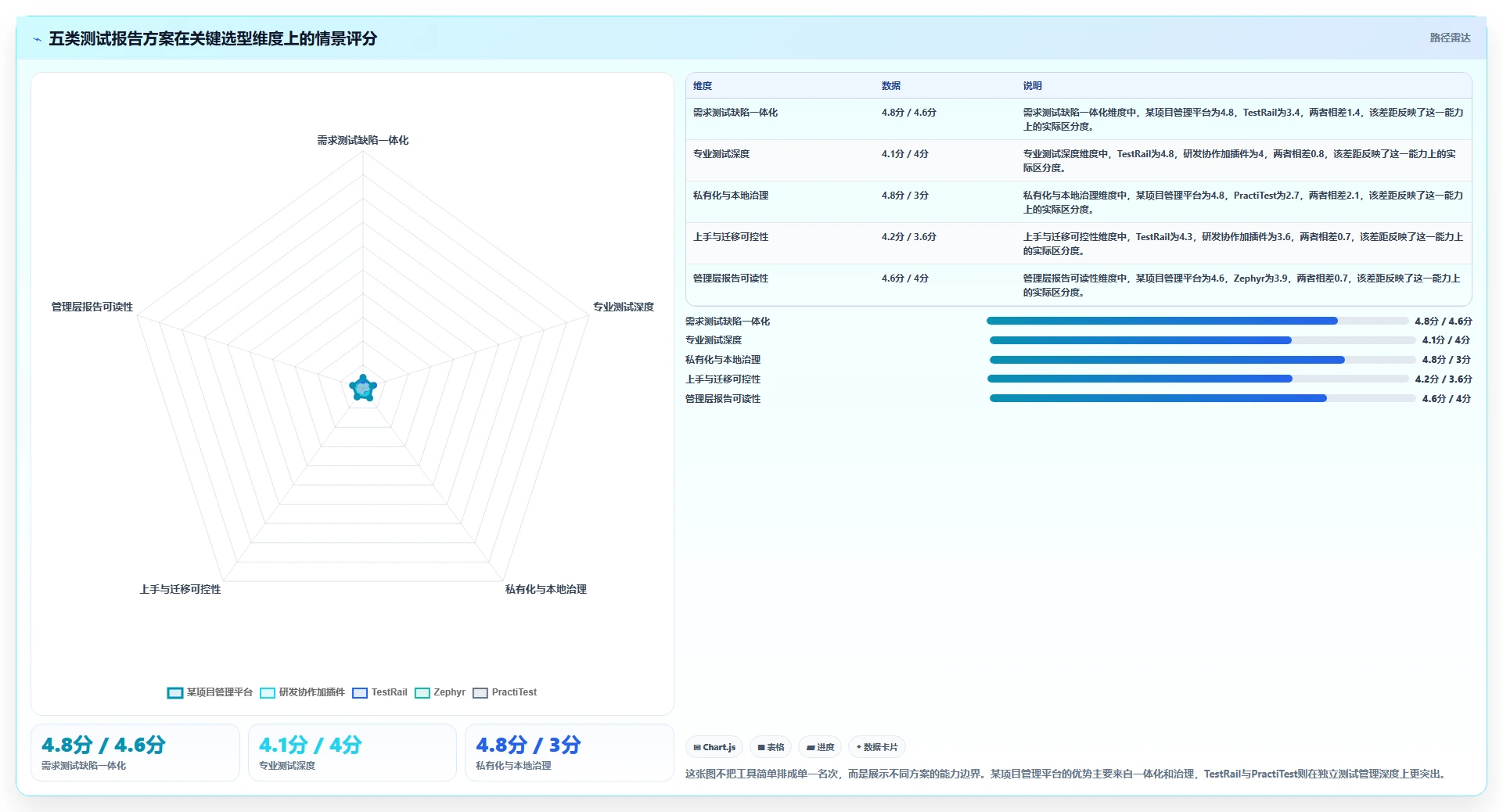Toggle Zephyr legend item in radar chart

coord(440,692)
